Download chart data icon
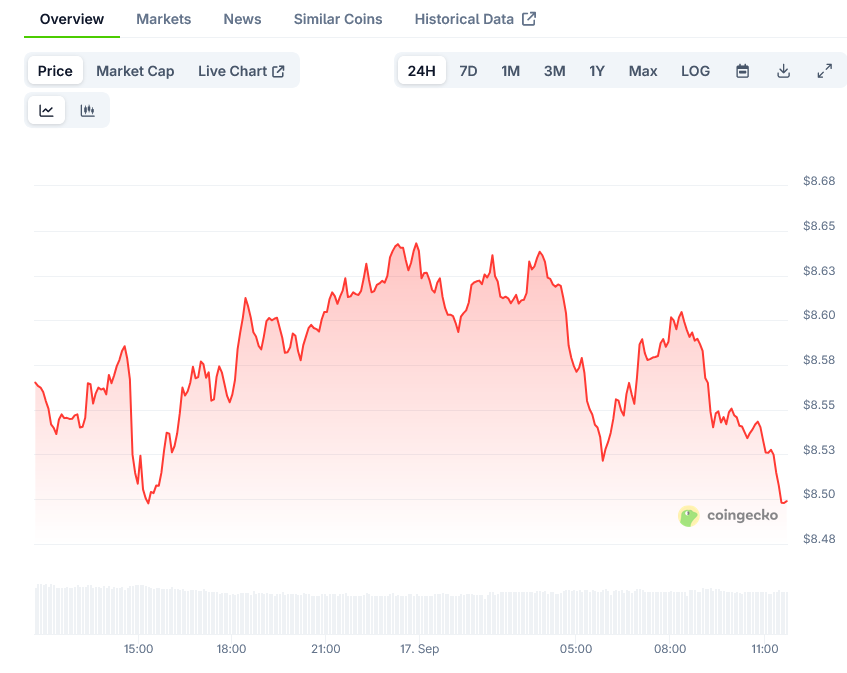Screen dimensions: 847x673 (783, 71)
